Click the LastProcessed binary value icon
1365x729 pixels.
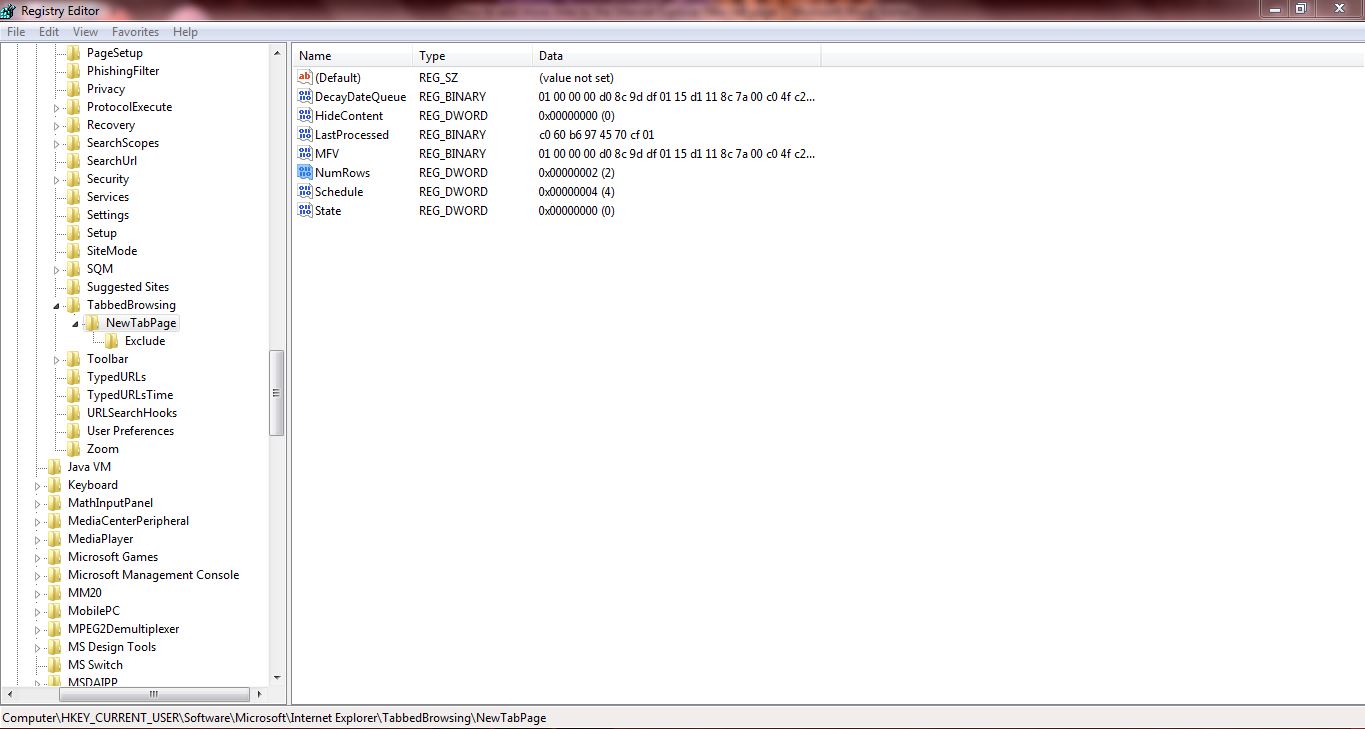tap(305, 134)
